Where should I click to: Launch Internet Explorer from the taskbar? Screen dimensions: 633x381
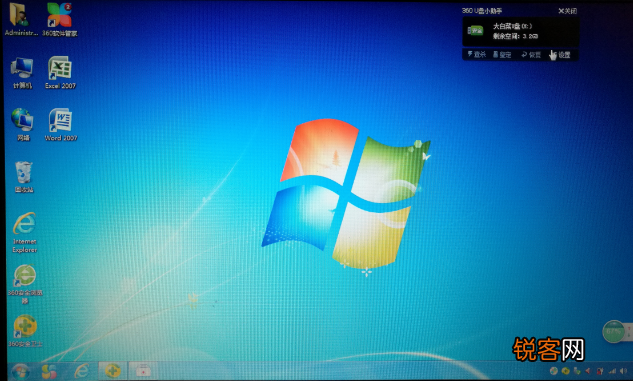click(82, 371)
